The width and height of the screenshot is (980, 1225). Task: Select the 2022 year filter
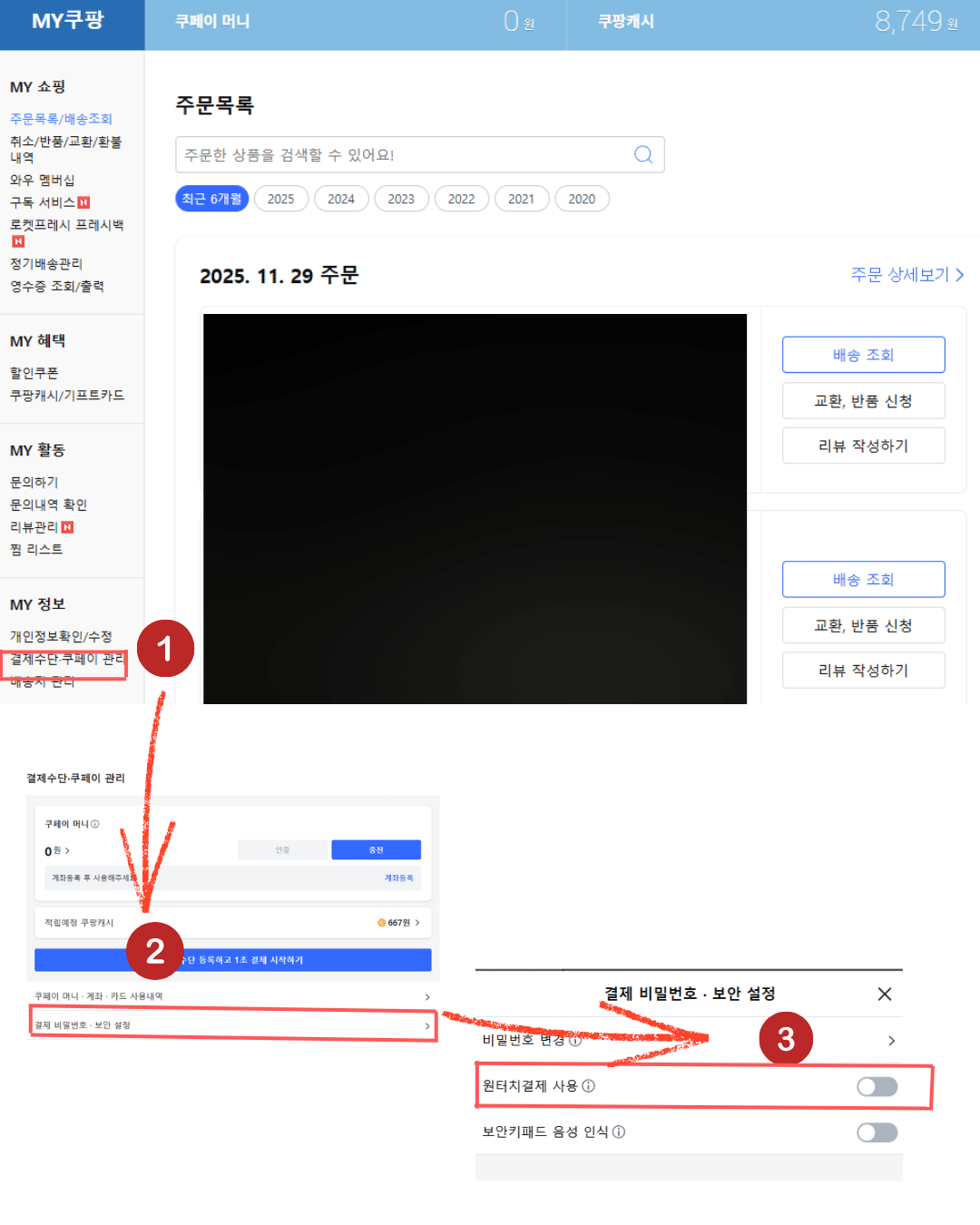click(x=462, y=199)
